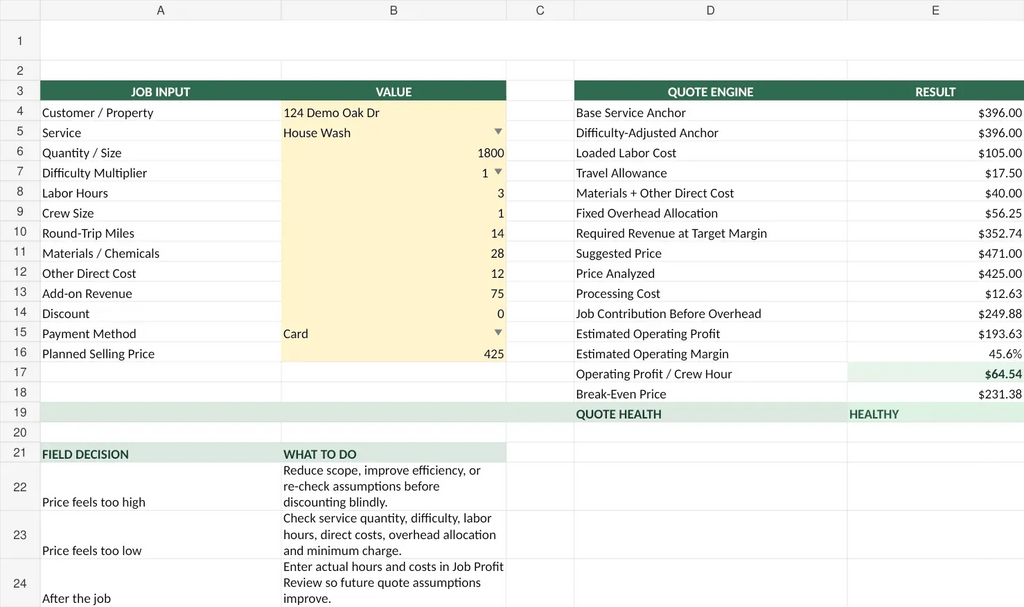The image size is (1024, 607).
Task: Click the 'Payment Method' label
Action: pyautogui.click(x=89, y=333)
